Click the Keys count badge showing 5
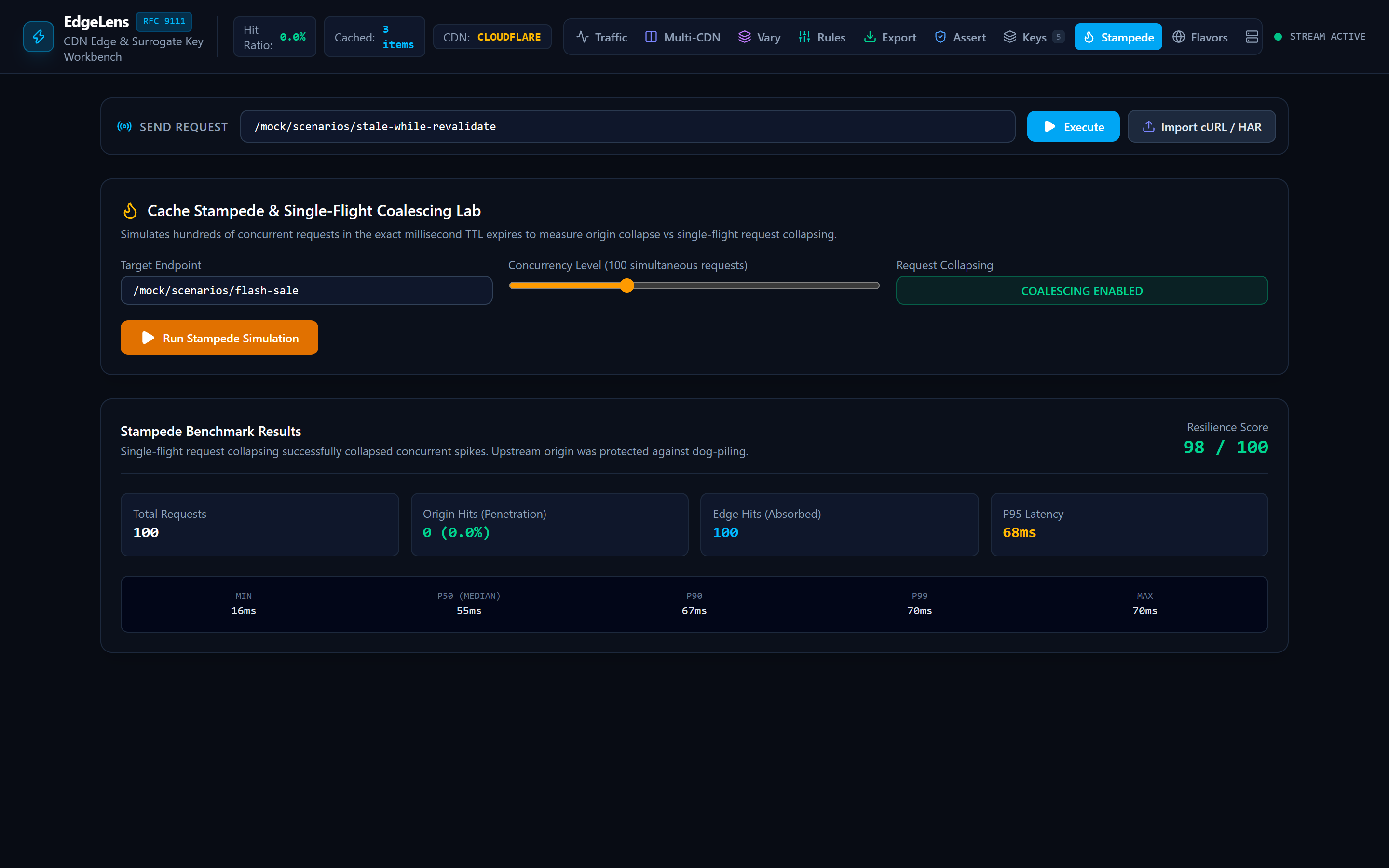Image resolution: width=1389 pixels, height=868 pixels. click(1059, 37)
